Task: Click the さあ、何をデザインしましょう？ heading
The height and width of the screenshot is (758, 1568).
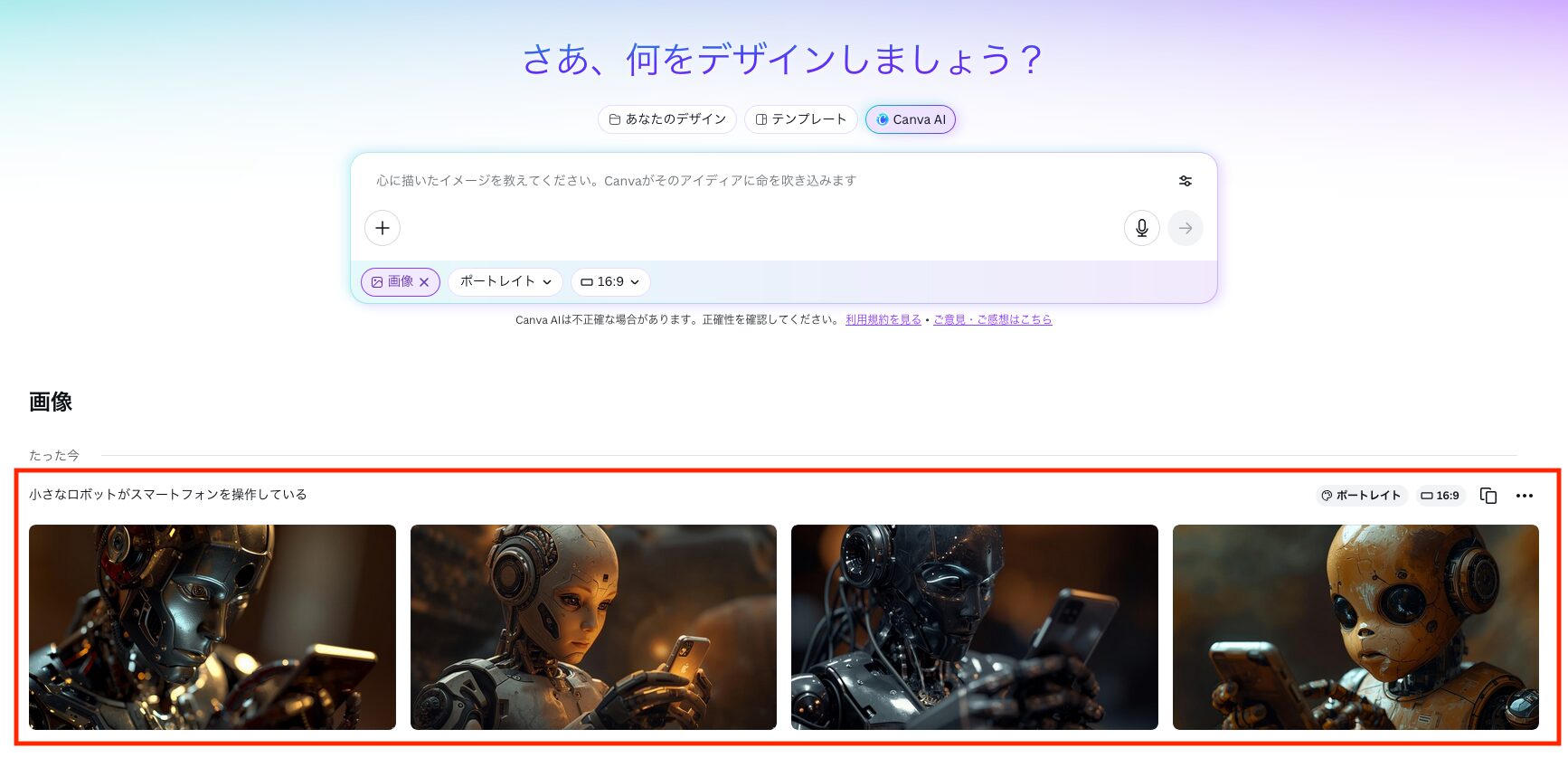Action: pos(783,60)
